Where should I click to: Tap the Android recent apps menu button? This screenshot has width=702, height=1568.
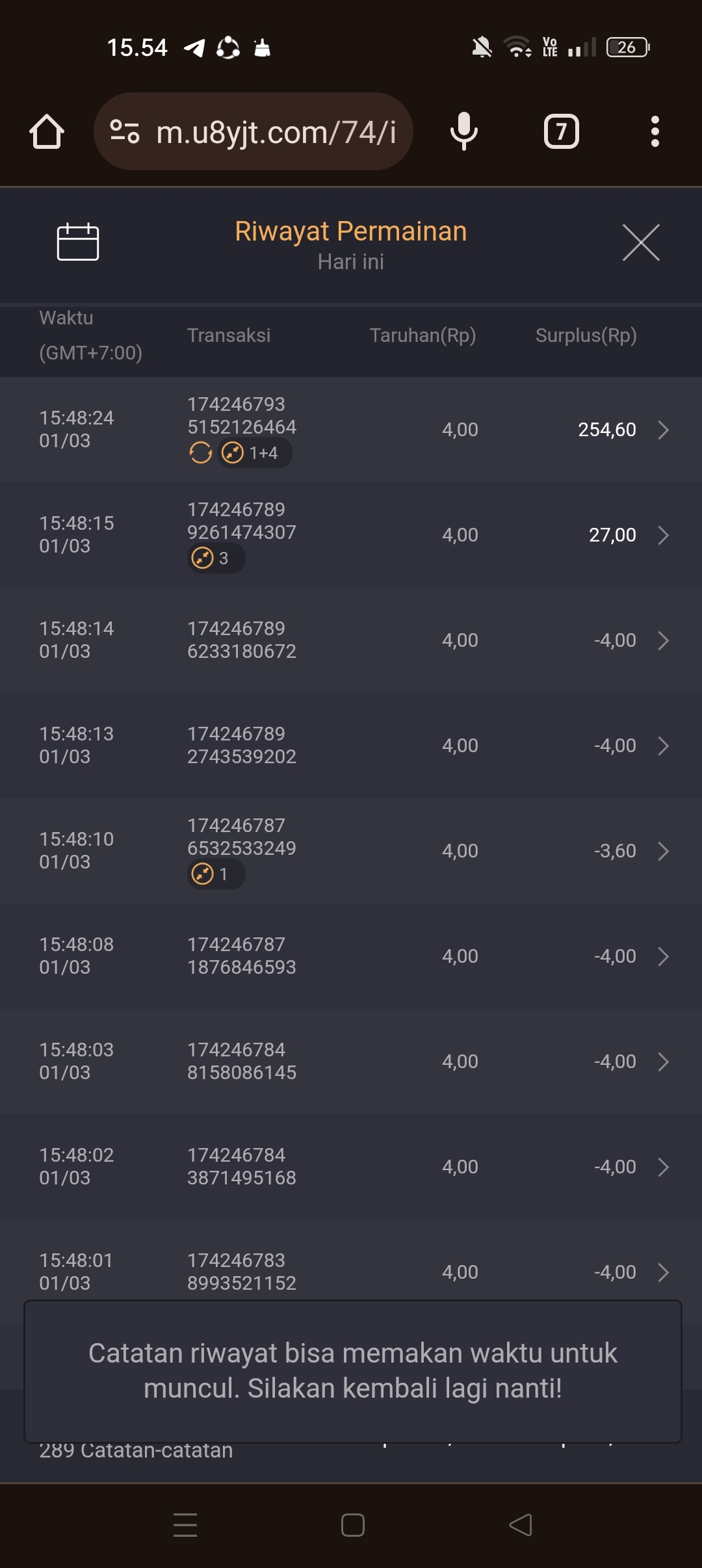coord(185,1525)
